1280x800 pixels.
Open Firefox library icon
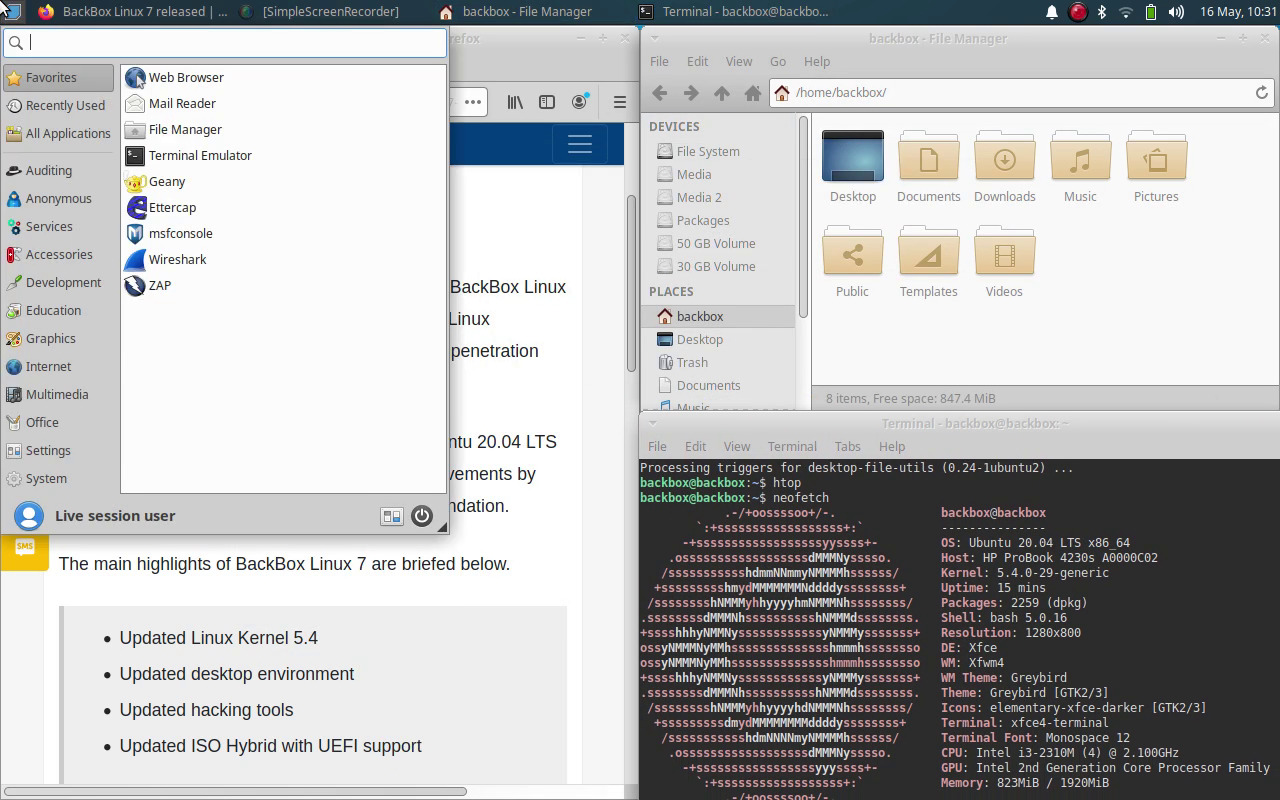[x=515, y=102]
